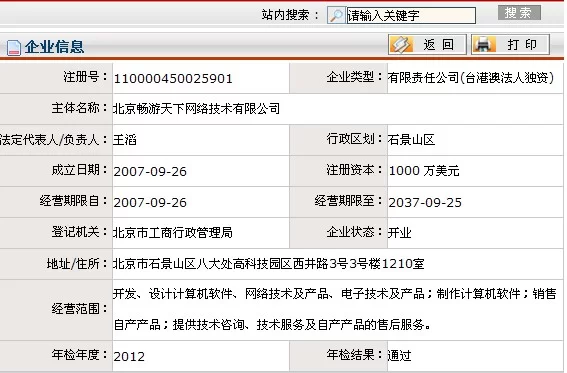Click the 返回 back button
Screen dimensions: 567x373
[427, 44]
